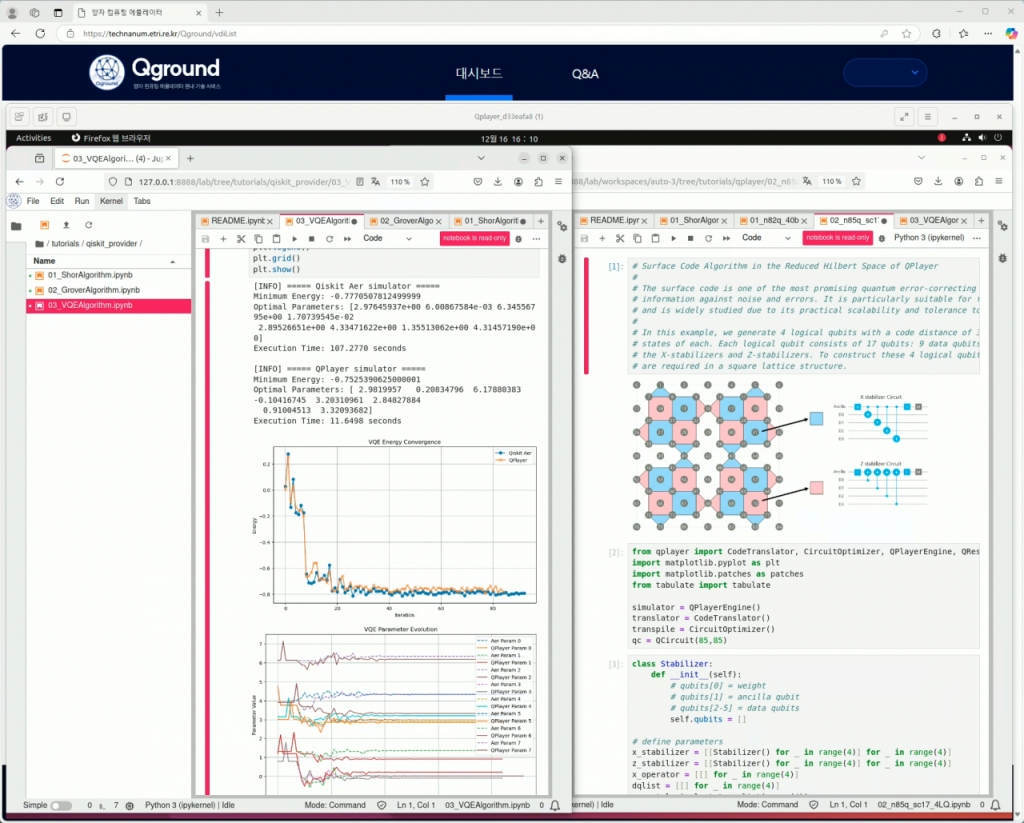Click 'notebook is read-only' badge in left notebook
The image size is (1024, 823).
(x=474, y=238)
